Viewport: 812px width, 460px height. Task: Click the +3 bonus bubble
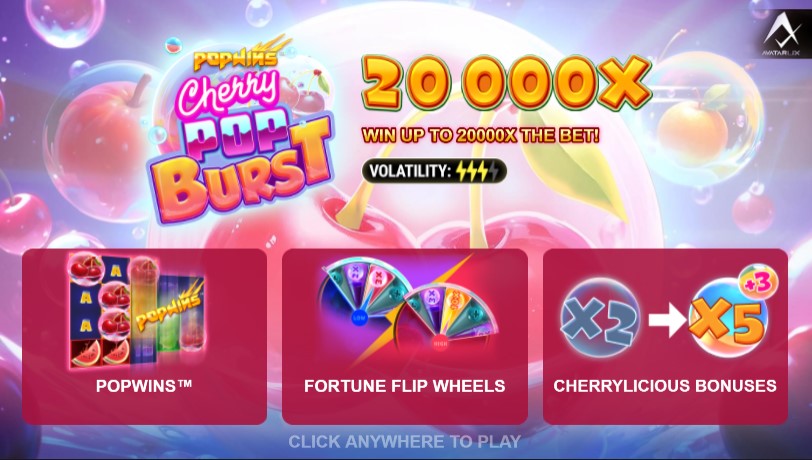(758, 282)
